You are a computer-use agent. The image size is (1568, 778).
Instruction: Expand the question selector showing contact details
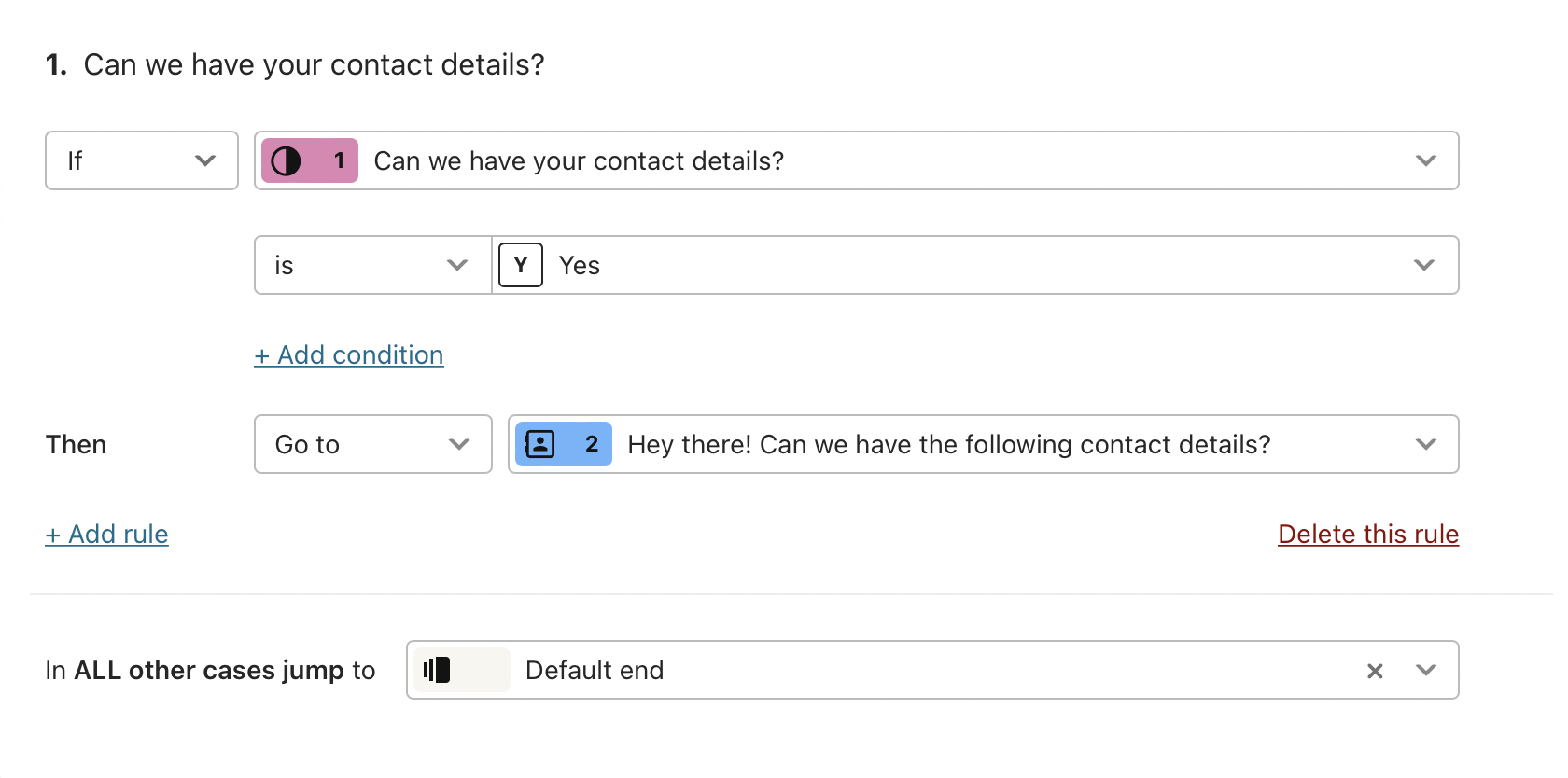1426,160
